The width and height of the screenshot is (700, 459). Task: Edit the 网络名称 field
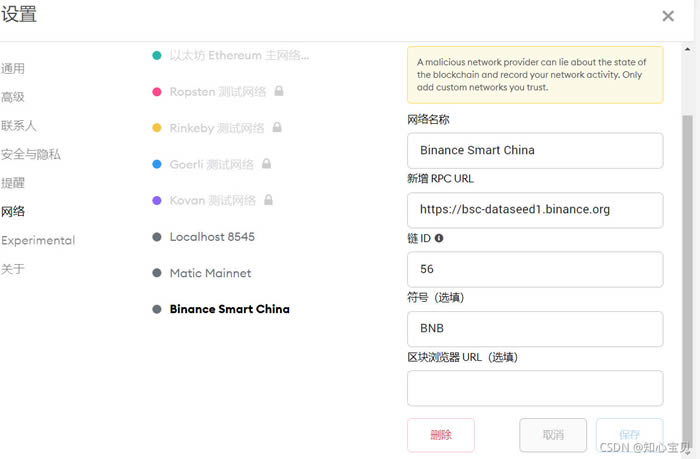pyautogui.click(x=535, y=150)
